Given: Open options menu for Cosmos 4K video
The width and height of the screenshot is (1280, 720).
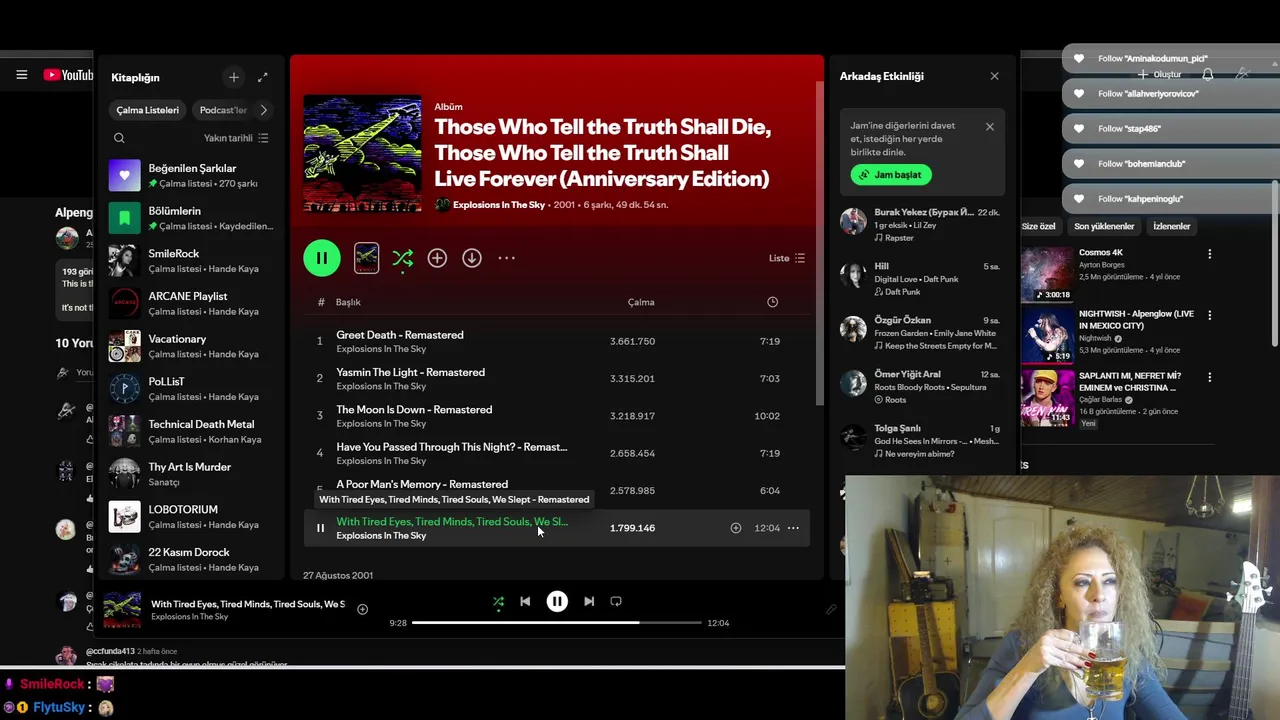Looking at the screenshot, I should [1209, 254].
